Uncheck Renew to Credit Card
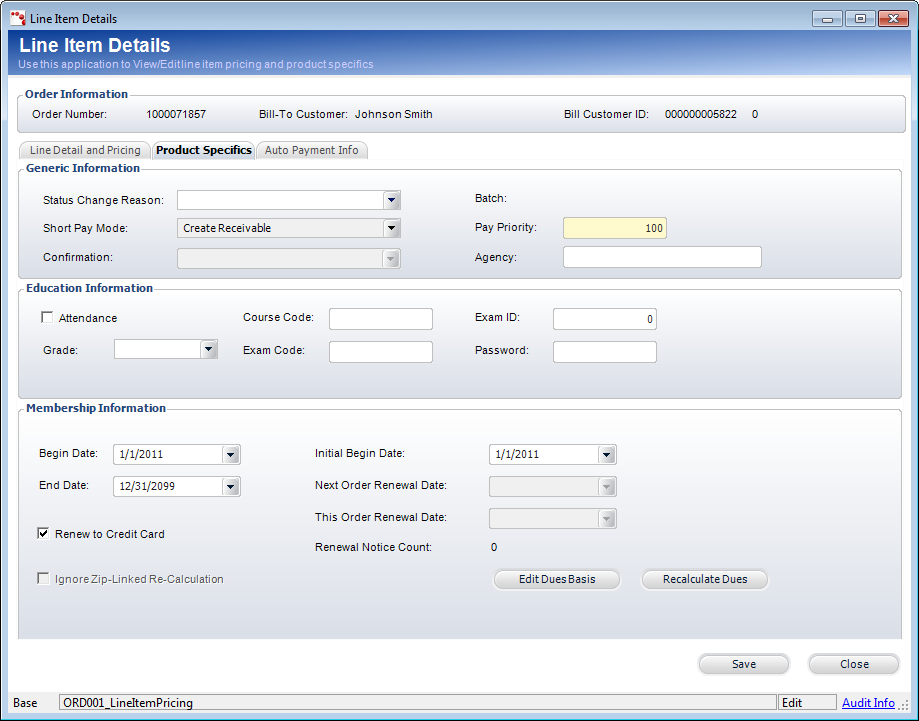Viewport: 919px width, 721px height. coord(43,534)
